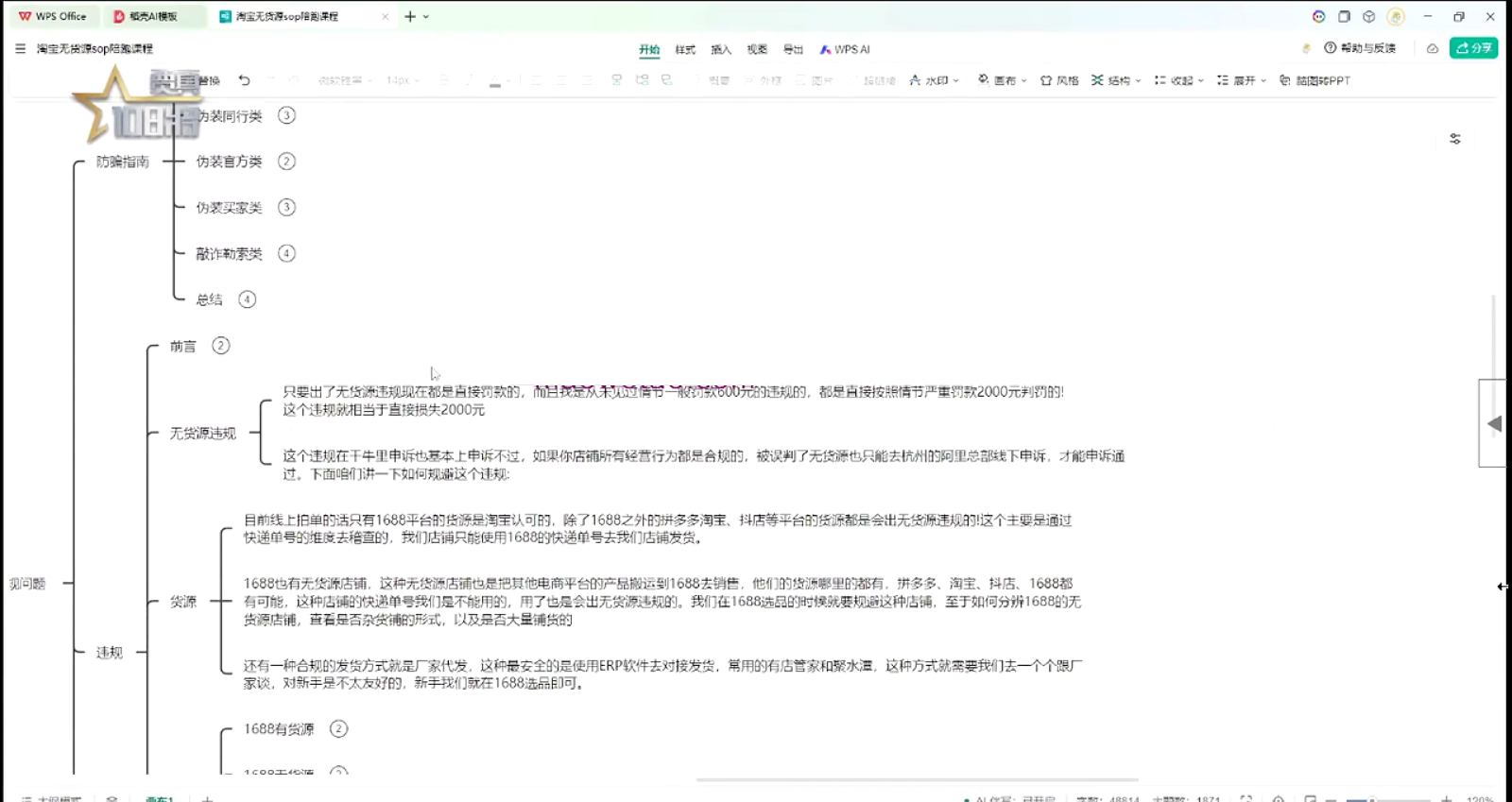Expand the 前言 node child count badge
Image resolution: width=1512 pixels, height=802 pixels.
pos(220,346)
